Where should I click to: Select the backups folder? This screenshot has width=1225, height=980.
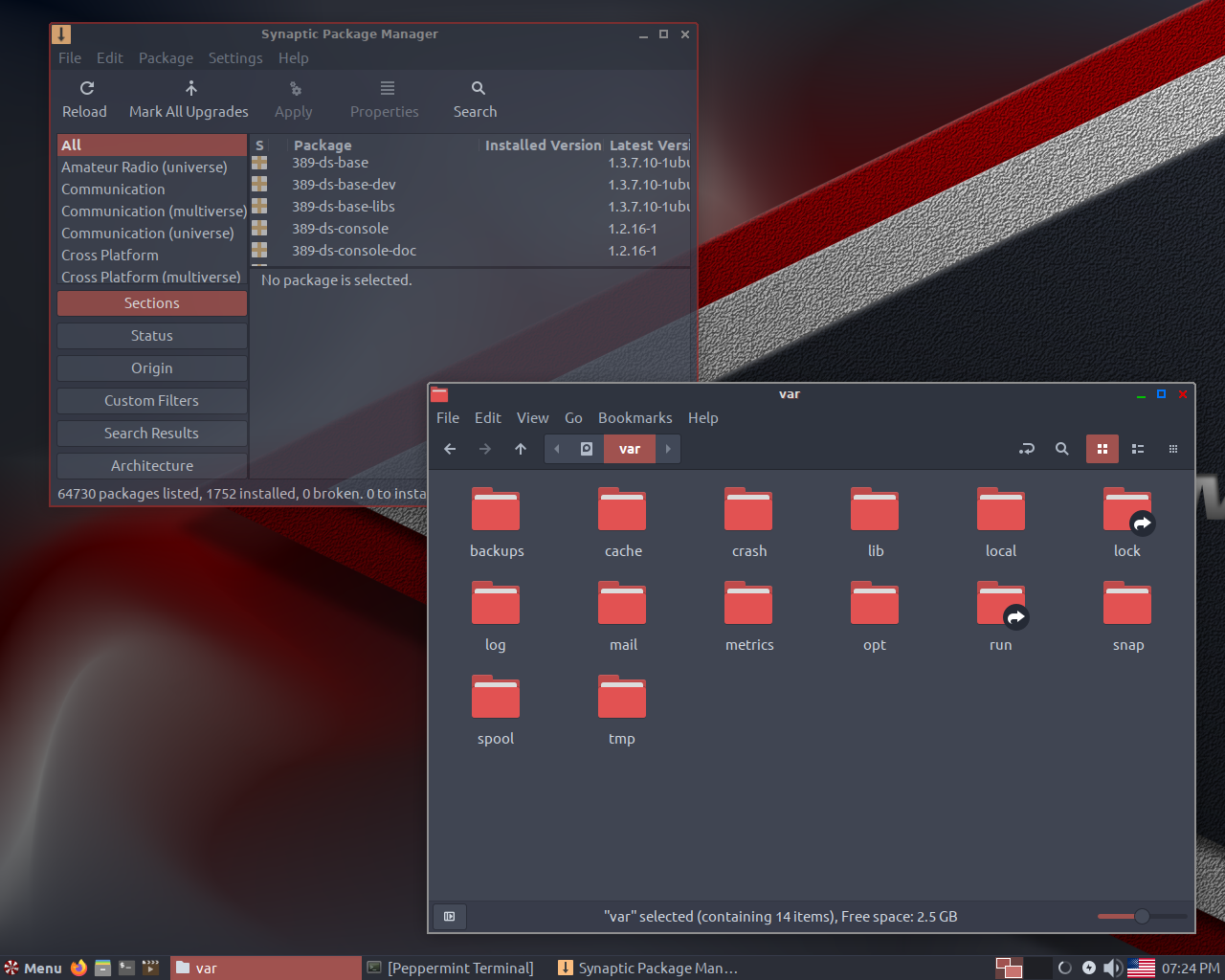[497, 523]
